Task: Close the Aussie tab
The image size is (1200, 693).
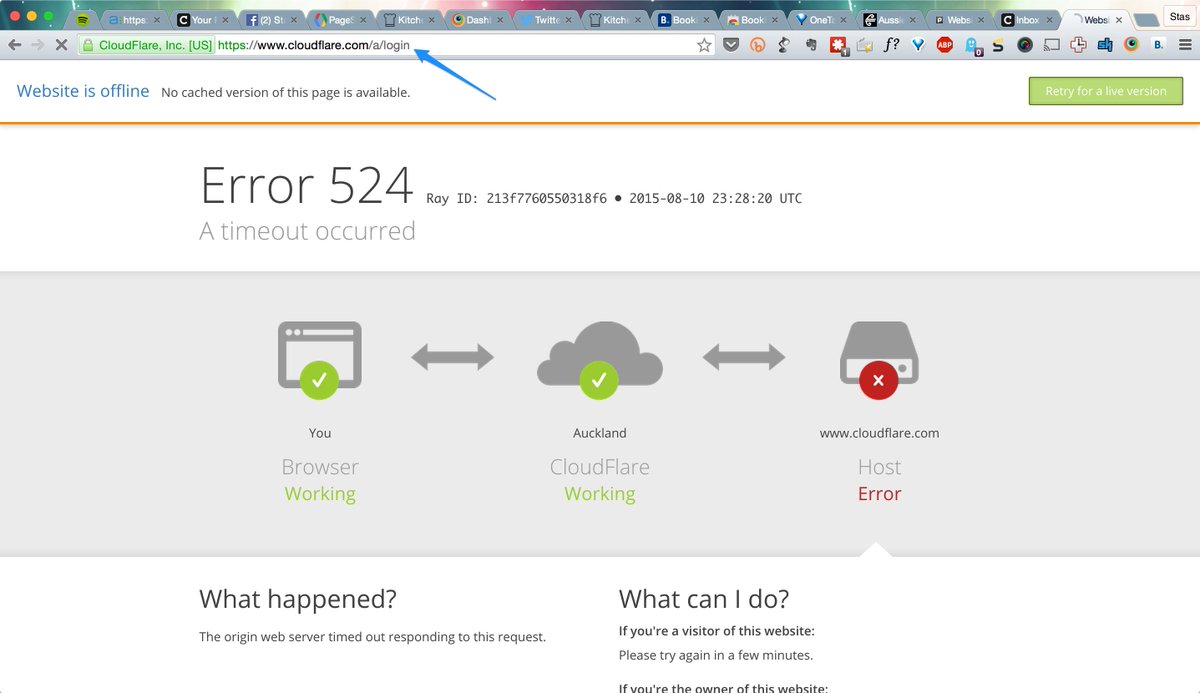Action: click(x=911, y=20)
